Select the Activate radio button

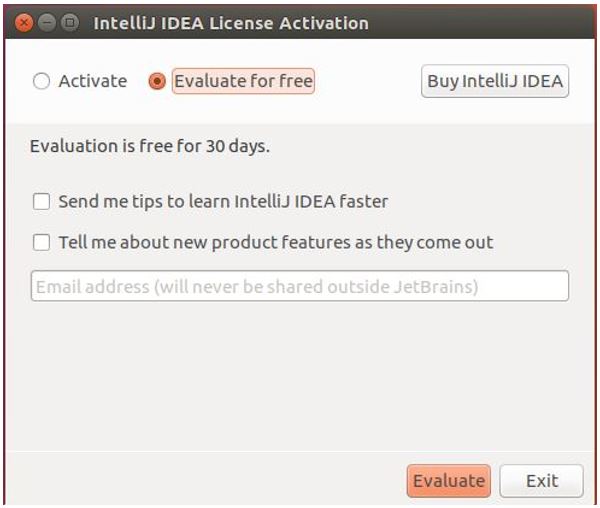pyautogui.click(x=41, y=81)
